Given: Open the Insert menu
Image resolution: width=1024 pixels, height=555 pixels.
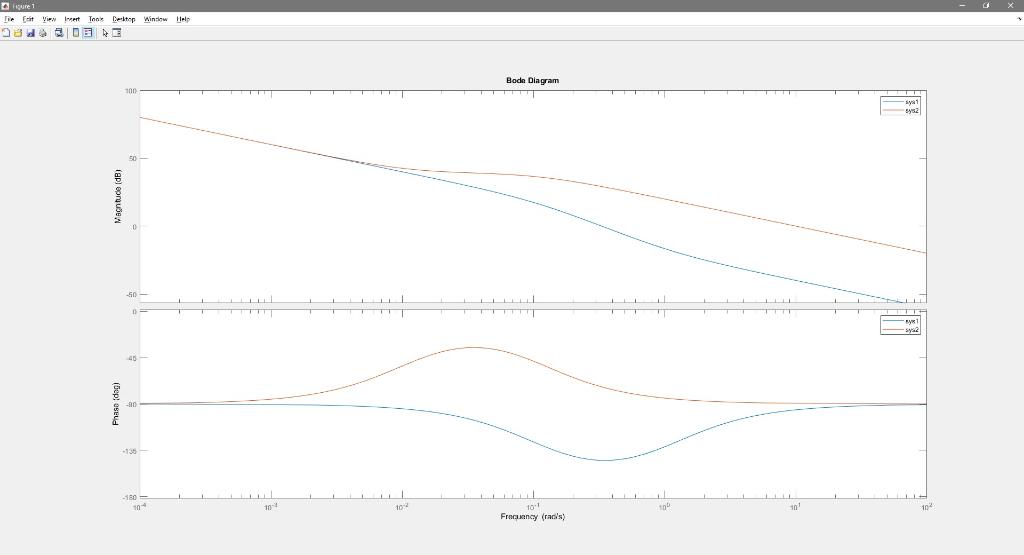Looking at the screenshot, I should pyautogui.click(x=72, y=19).
